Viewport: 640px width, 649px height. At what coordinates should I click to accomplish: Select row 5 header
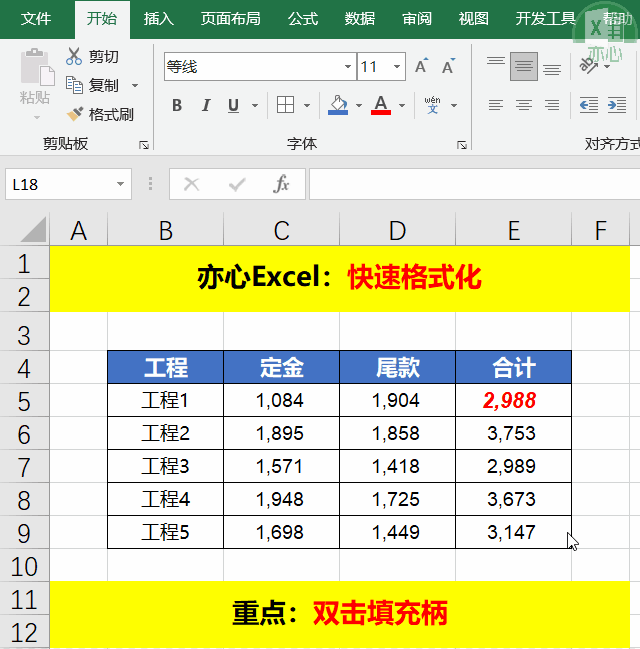click(x=24, y=401)
